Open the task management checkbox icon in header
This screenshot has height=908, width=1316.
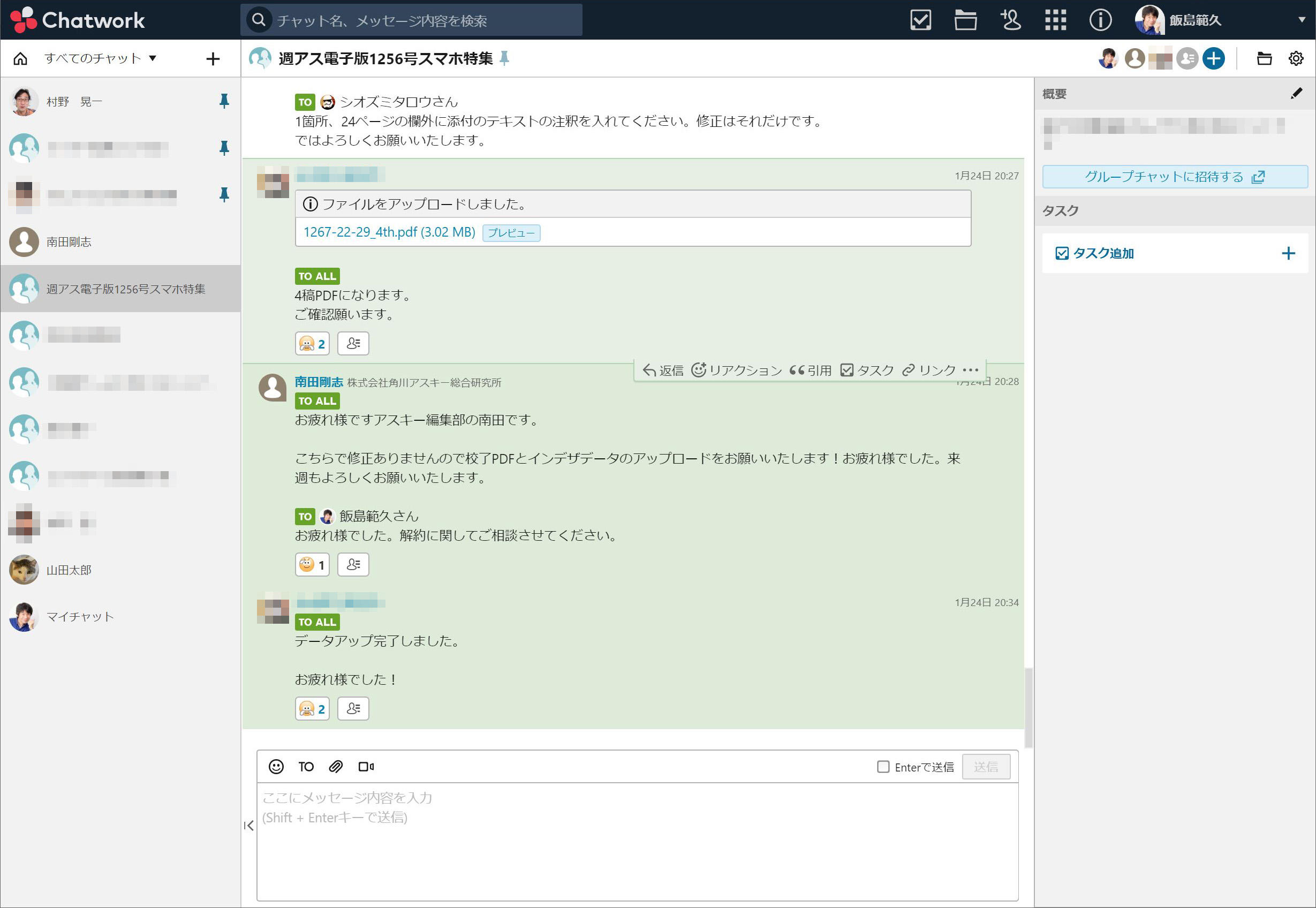point(920,20)
